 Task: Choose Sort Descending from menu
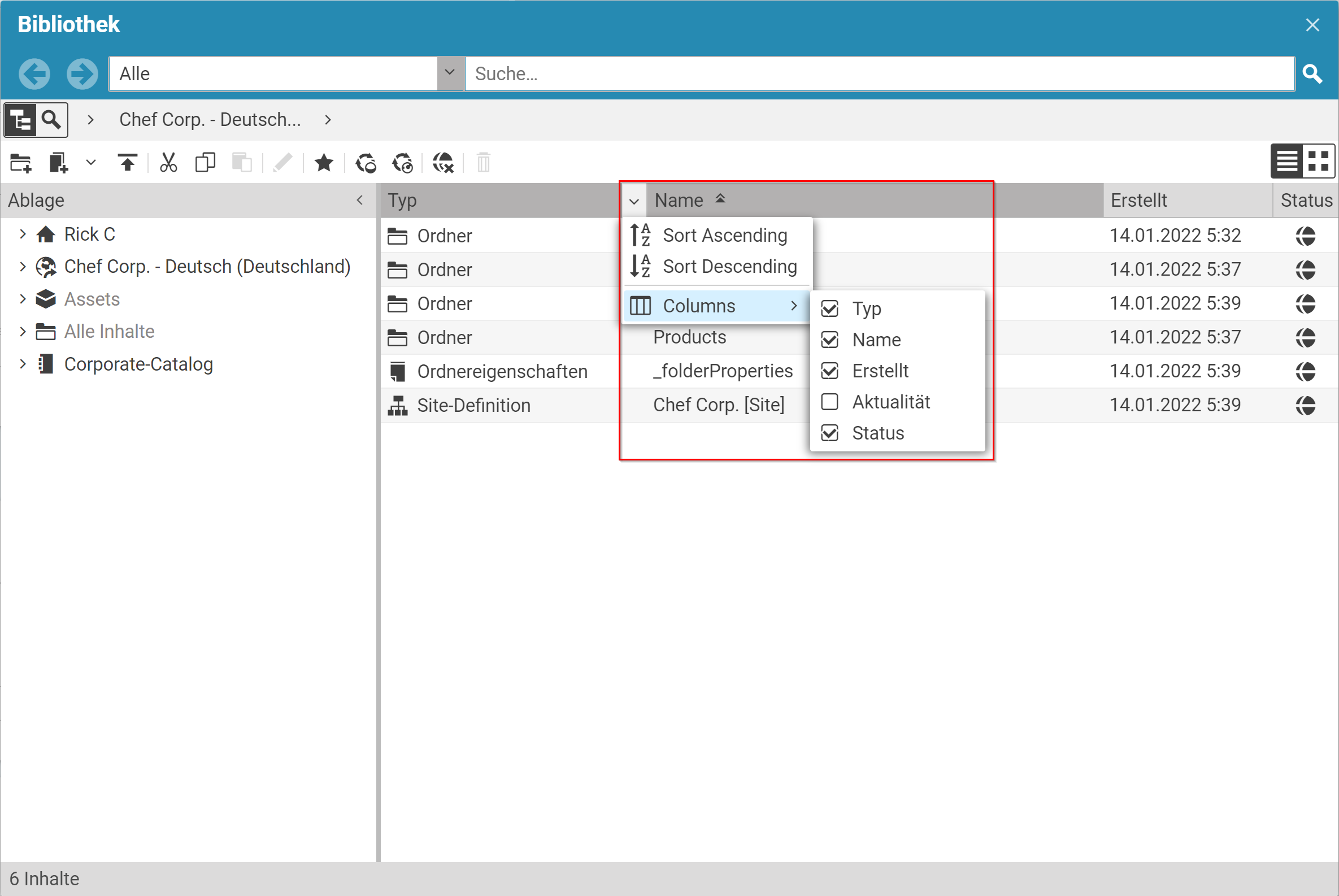[x=729, y=267]
